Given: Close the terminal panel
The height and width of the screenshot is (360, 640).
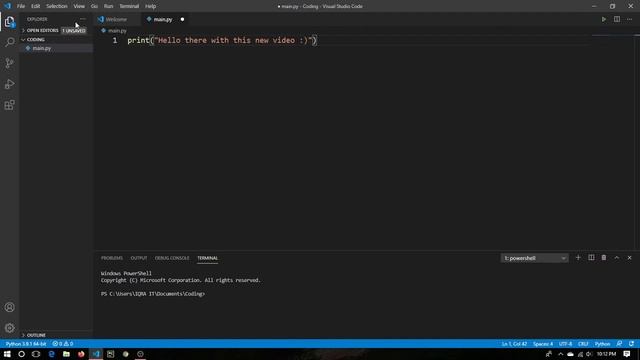Looking at the screenshot, I should tap(629, 258).
